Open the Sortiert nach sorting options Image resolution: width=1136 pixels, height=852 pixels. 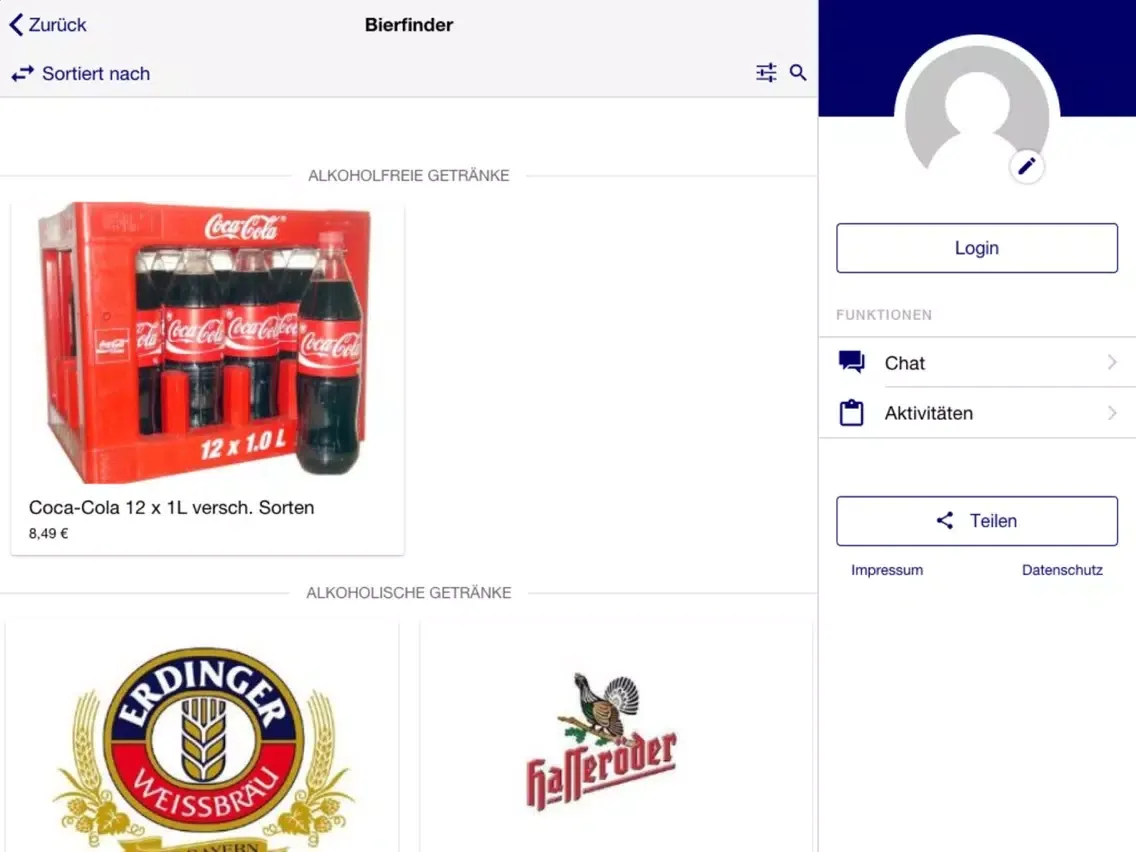[81, 73]
